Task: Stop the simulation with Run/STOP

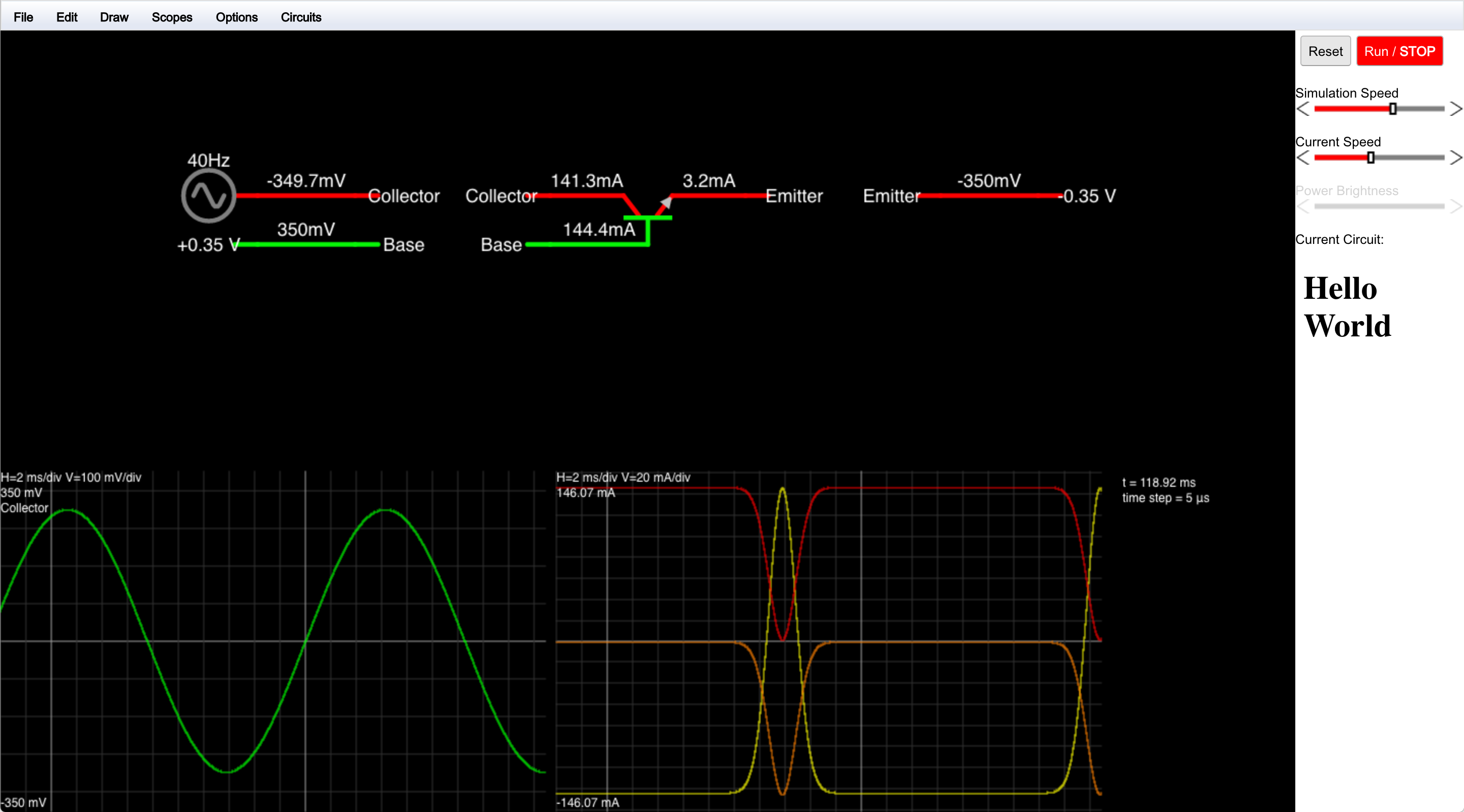Action: 1400,51
